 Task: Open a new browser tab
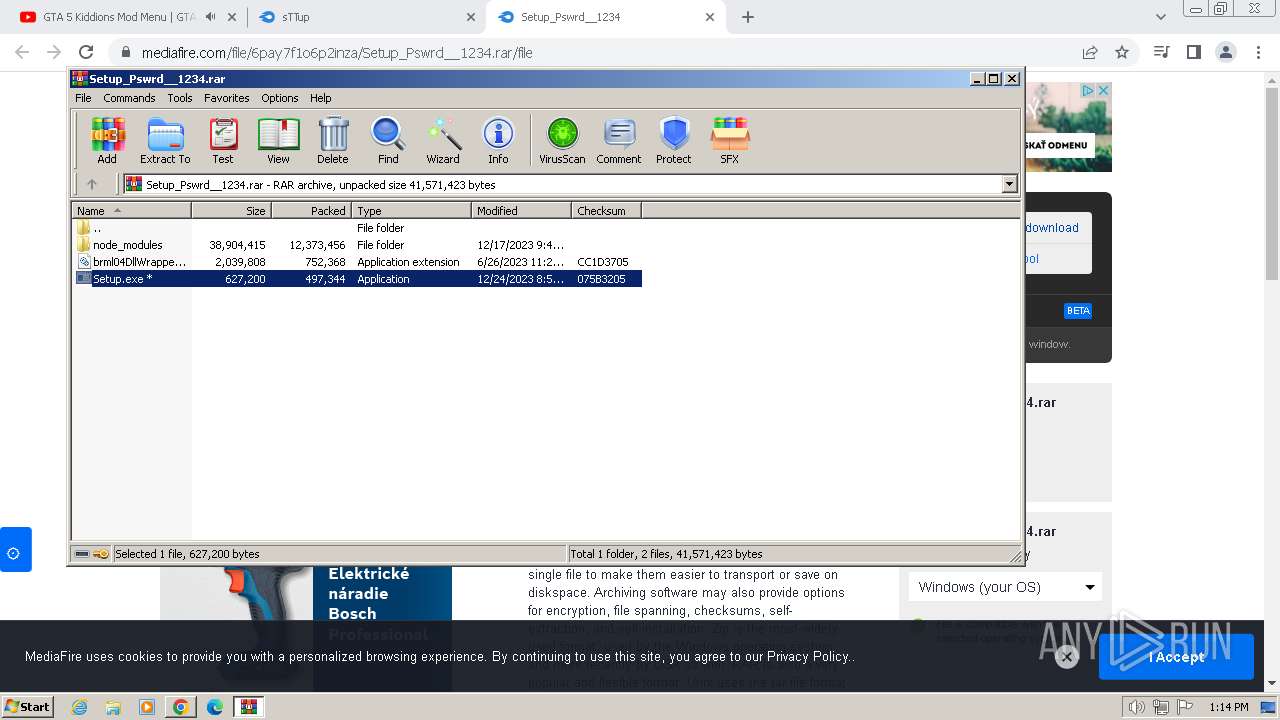click(748, 17)
